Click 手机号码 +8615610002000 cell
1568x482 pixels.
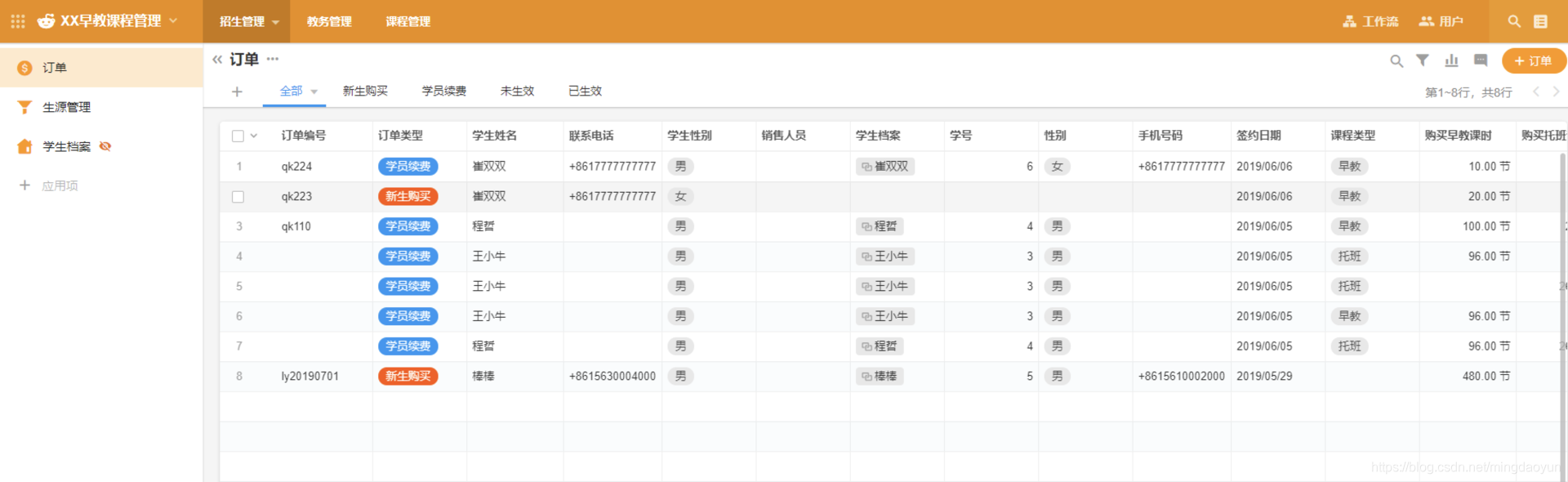1182,377
